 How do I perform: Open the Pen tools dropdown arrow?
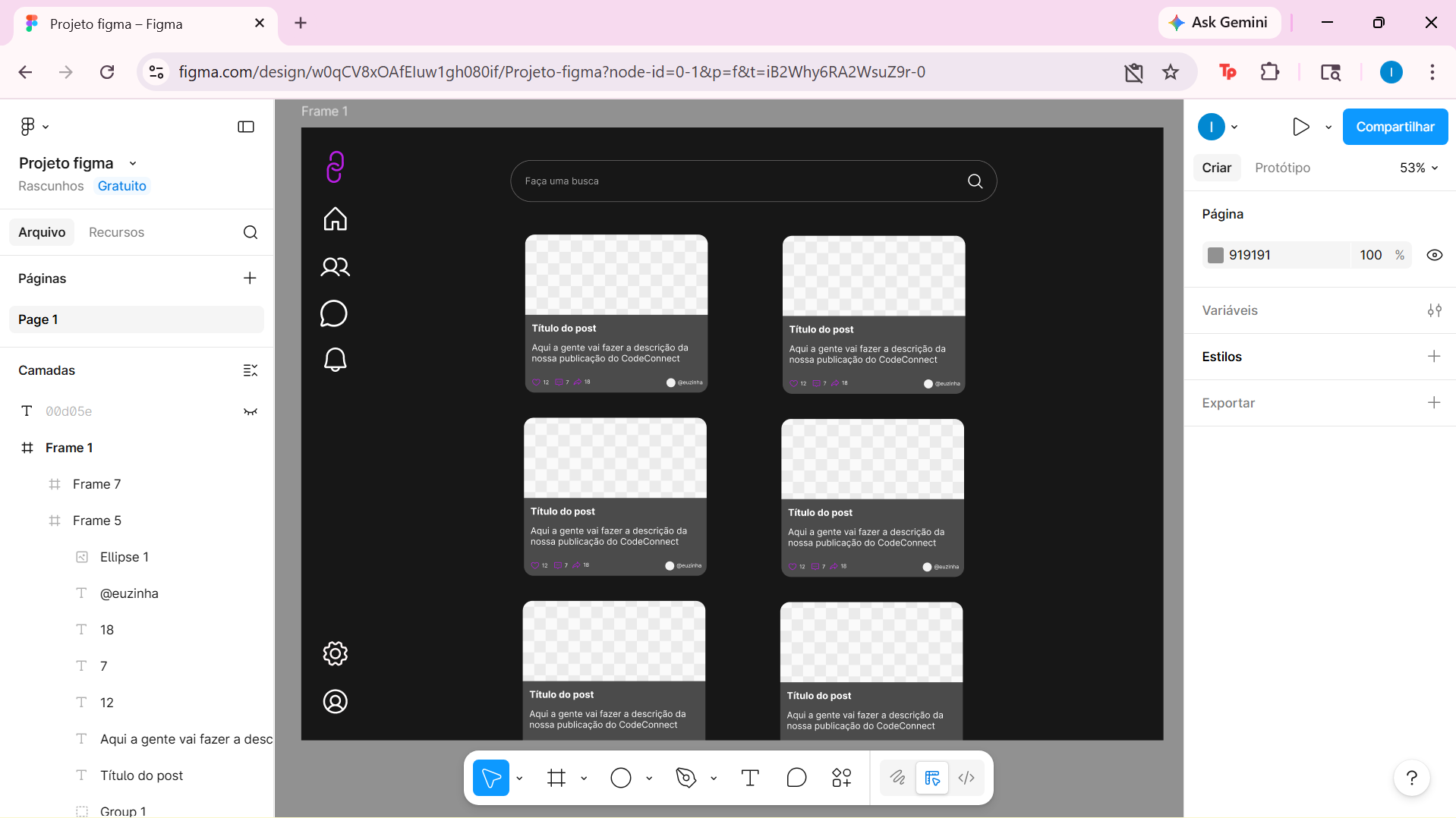(x=714, y=778)
